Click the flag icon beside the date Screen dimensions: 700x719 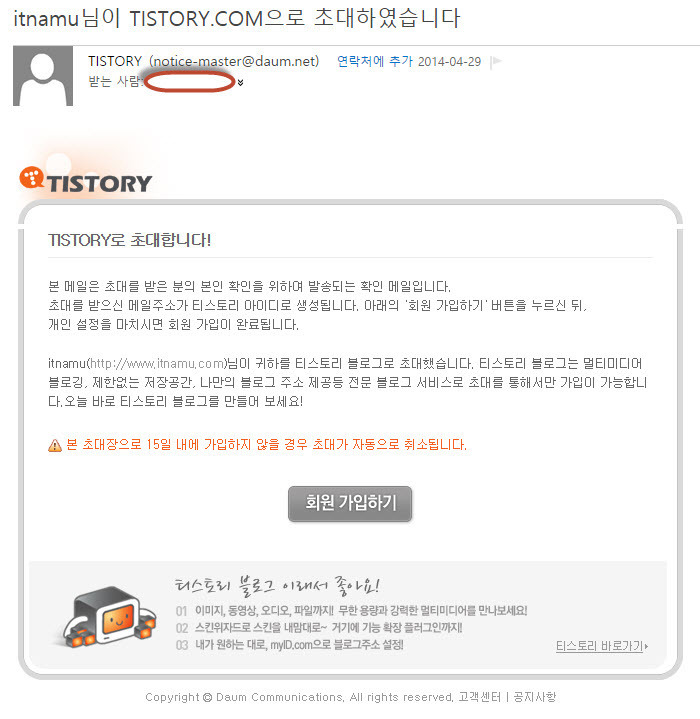click(496, 62)
